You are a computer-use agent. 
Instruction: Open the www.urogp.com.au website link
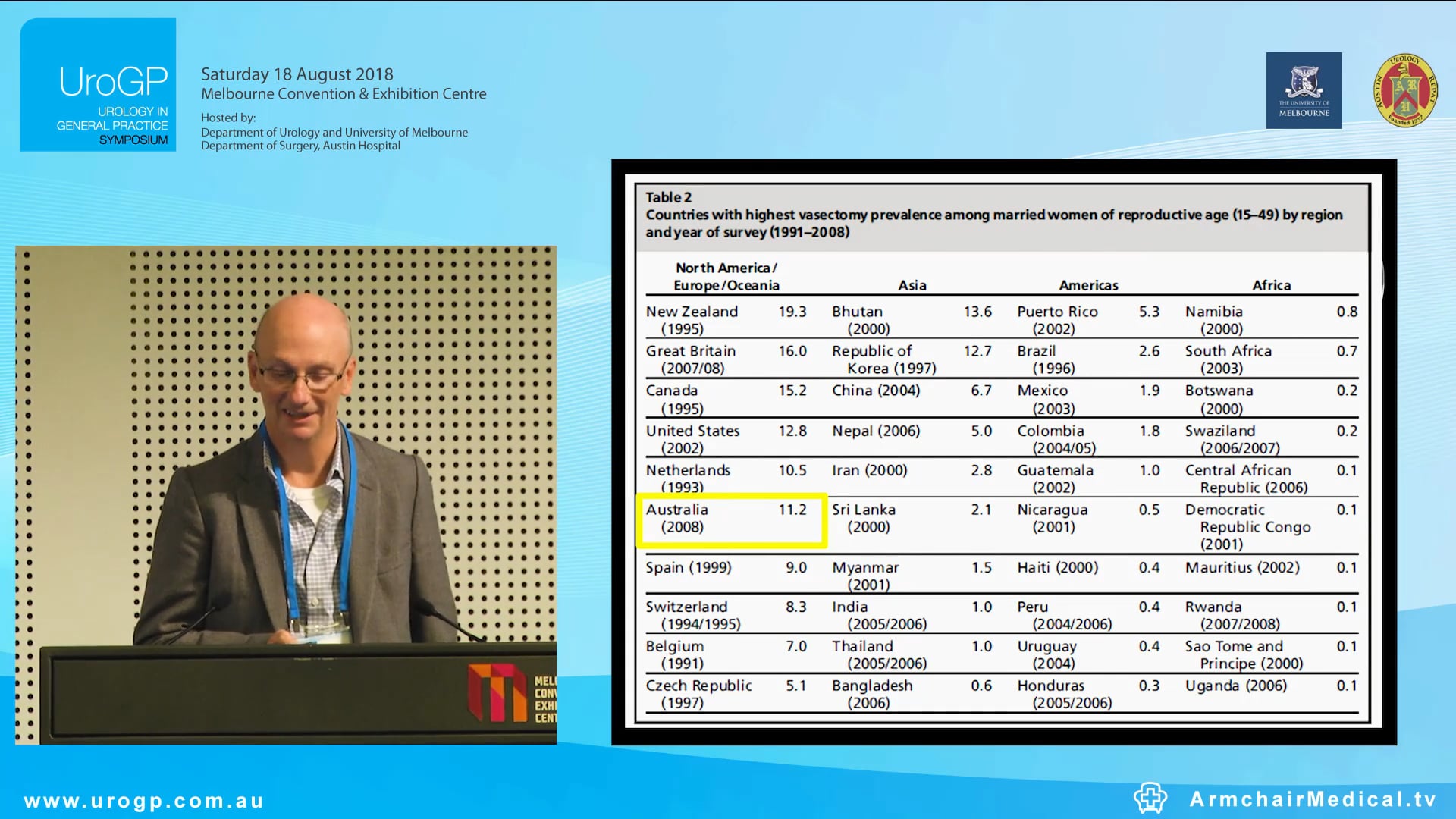pyautogui.click(x=144, y=801)
